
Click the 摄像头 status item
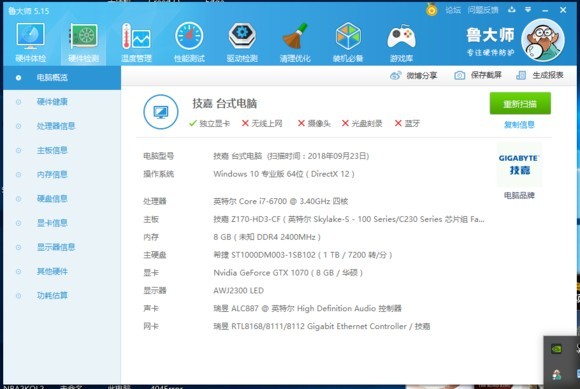pyautogui.click(x=314, y=124)
